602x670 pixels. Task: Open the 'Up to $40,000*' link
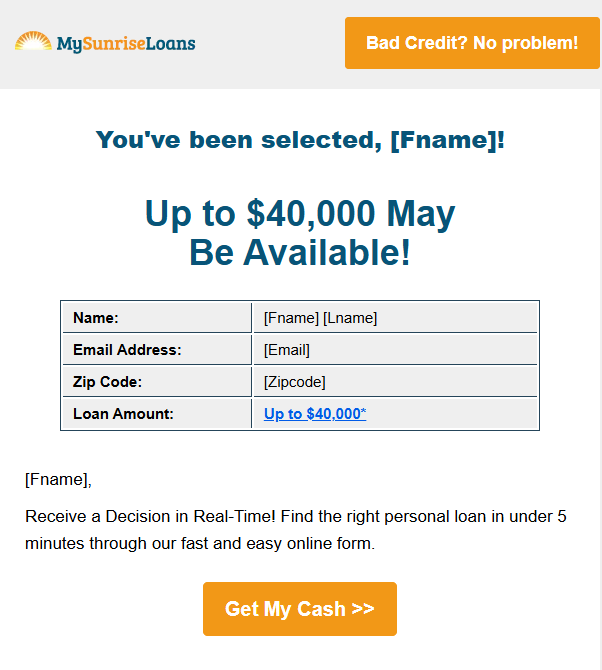[x=315, y=413]
